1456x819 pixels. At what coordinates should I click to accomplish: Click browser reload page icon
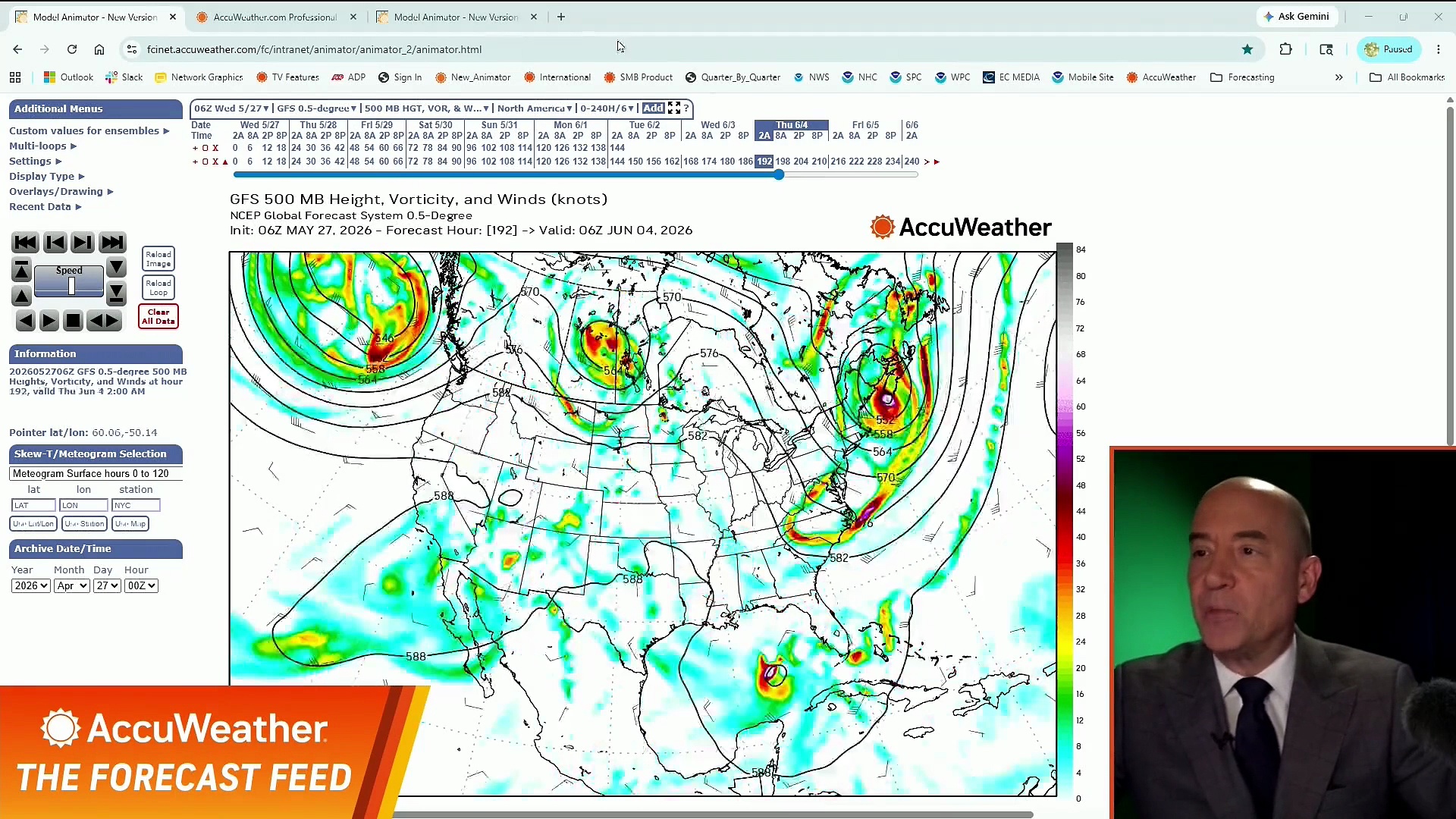(72, 49)
